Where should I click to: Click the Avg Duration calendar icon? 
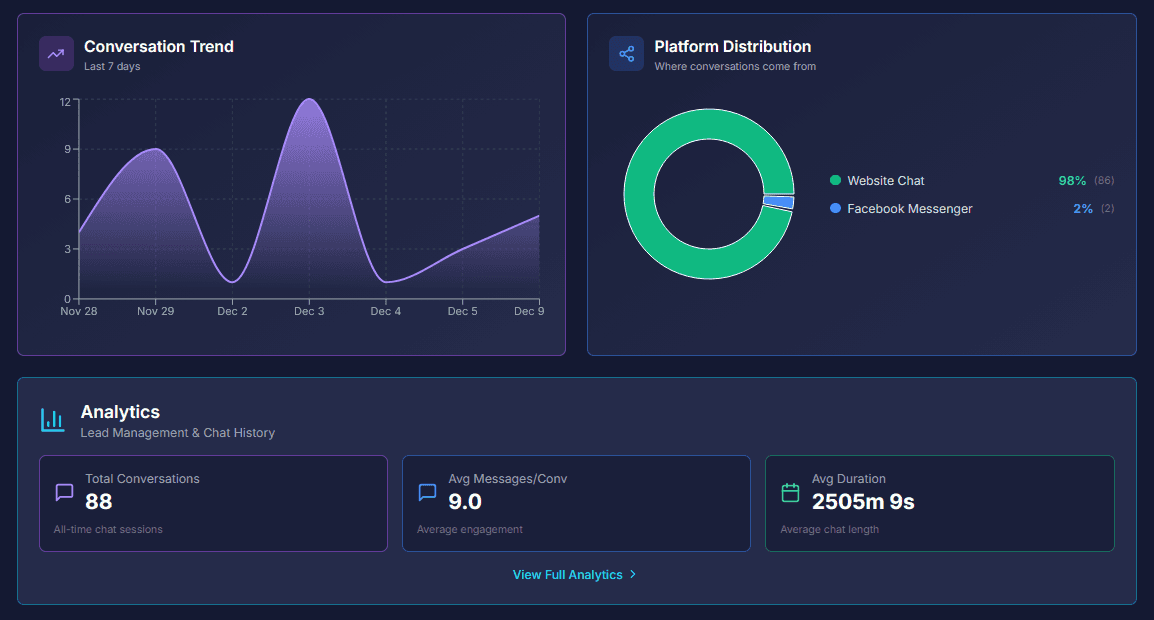coord(791,492)
